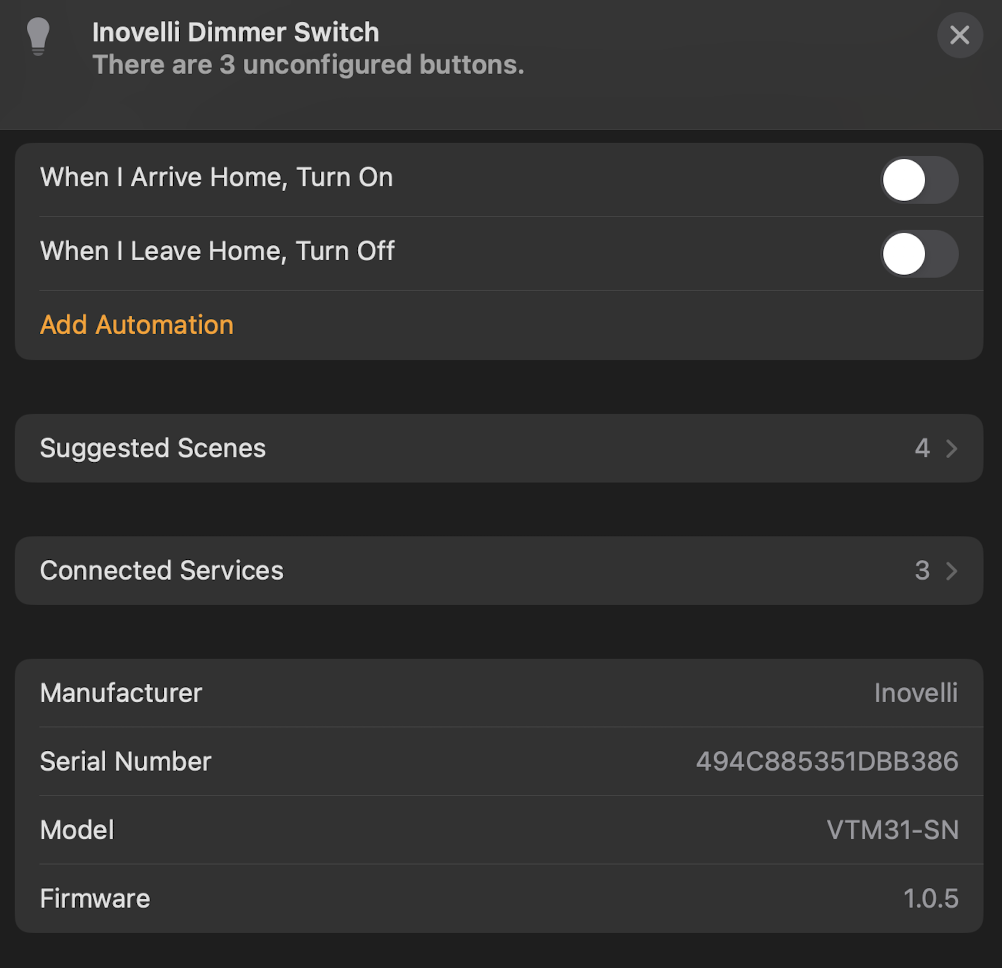
Task: Click the Connected Services chevron arrow
Action: [x=951, y=571]
